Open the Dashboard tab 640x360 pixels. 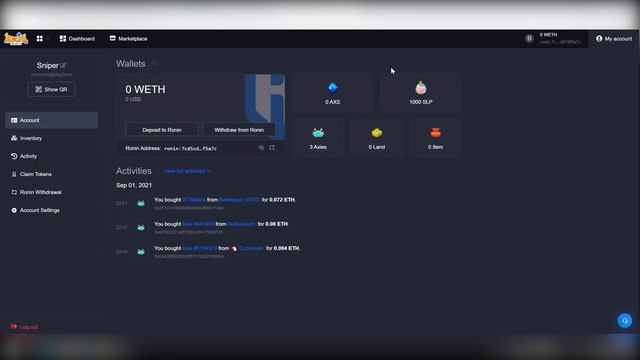click(77, 39)
